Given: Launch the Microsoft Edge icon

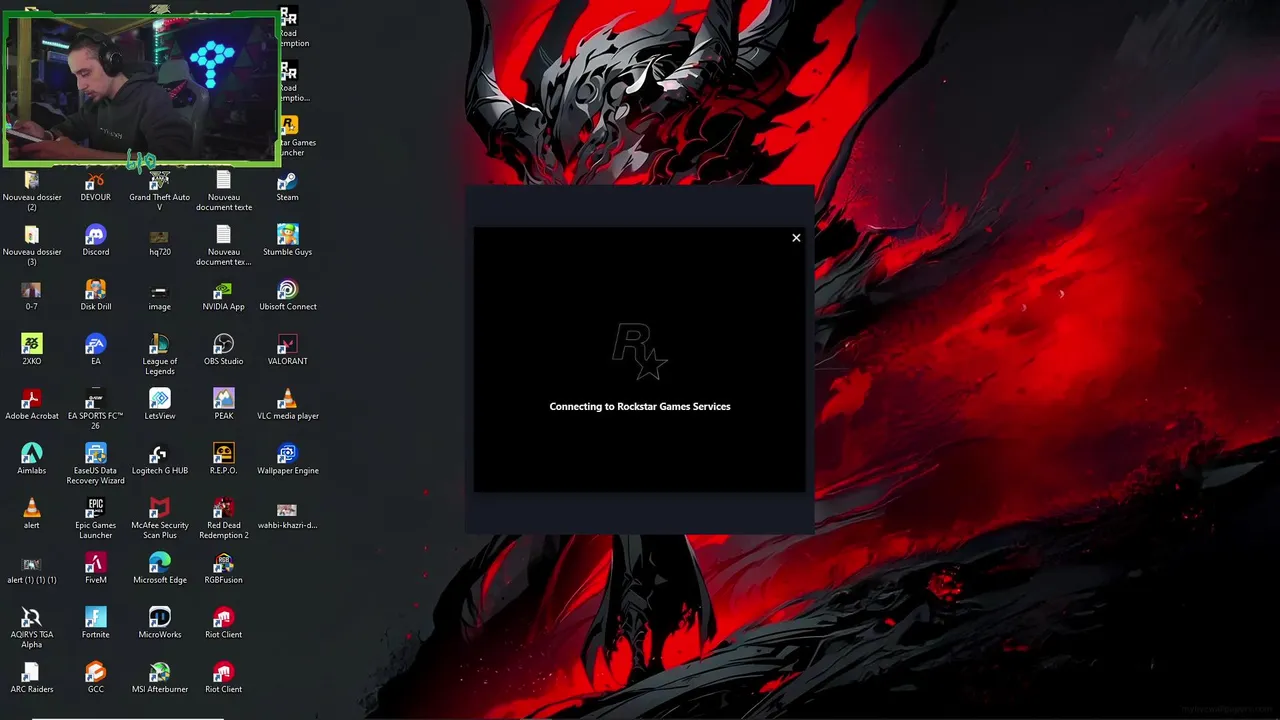Looking at the screenshot, I should point(160,569).
